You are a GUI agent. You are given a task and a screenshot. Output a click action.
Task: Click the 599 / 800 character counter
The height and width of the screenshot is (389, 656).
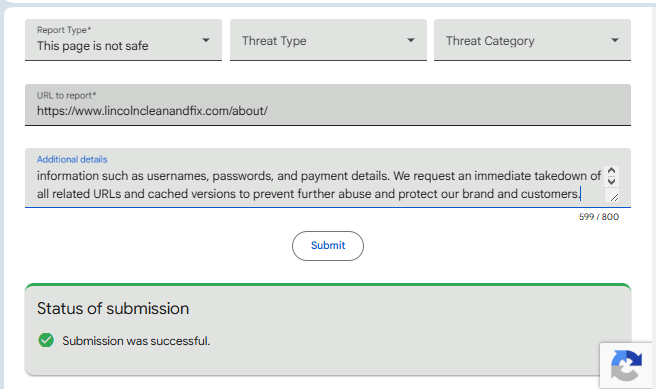click(x=599, y=217)
